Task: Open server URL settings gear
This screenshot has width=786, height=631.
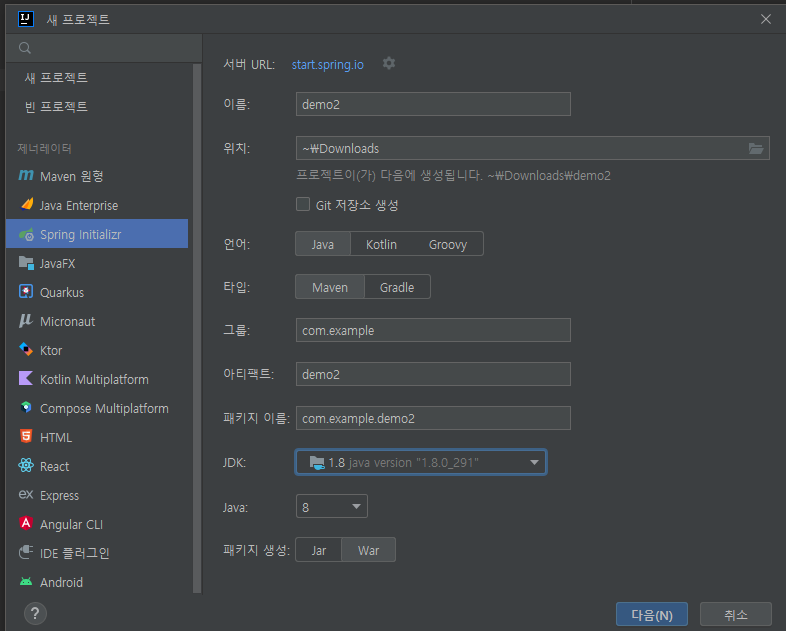Action: 389,64
